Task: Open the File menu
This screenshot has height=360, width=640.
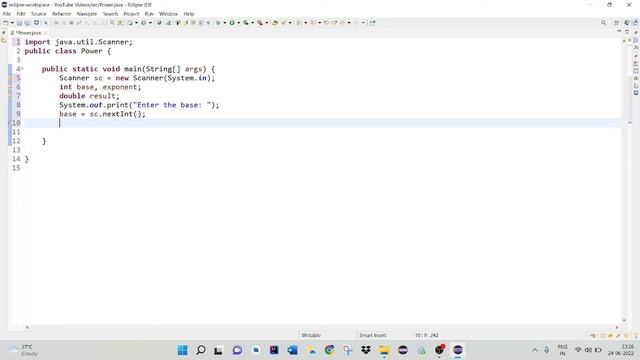Action: click(x=7, y=14)
